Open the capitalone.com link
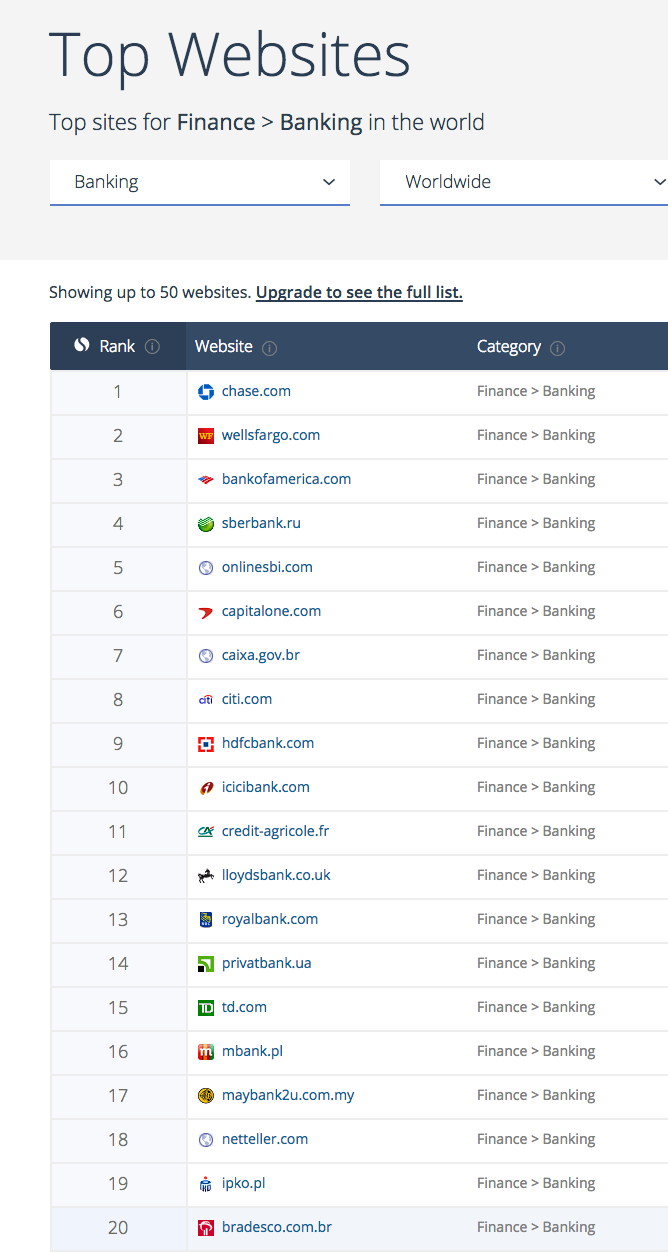668x1252 pixels. point(271,611)
